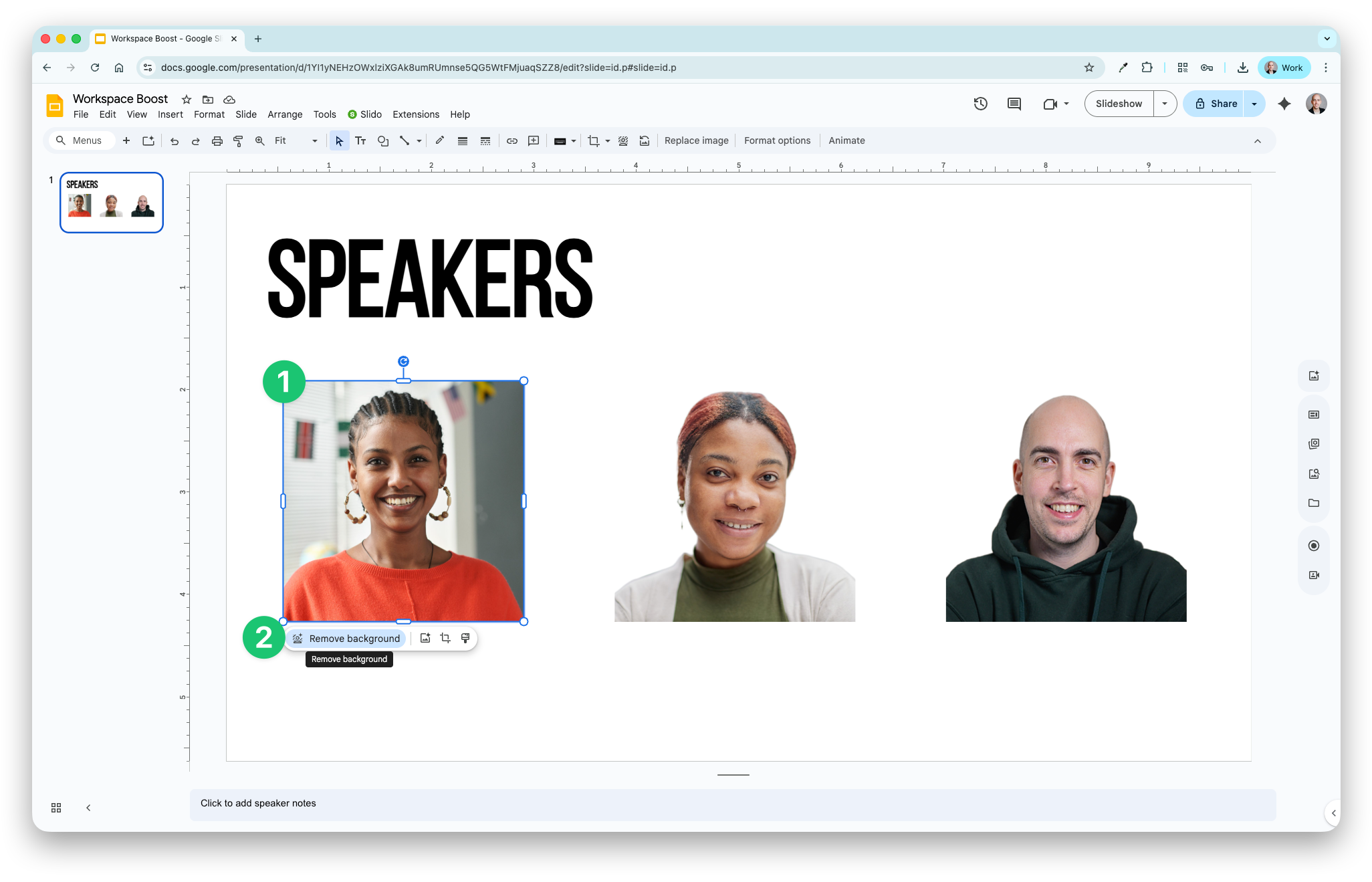Toggle grid view at bottom left
The width and height of the screenshot is (1372, 882).
coord(56,808)
